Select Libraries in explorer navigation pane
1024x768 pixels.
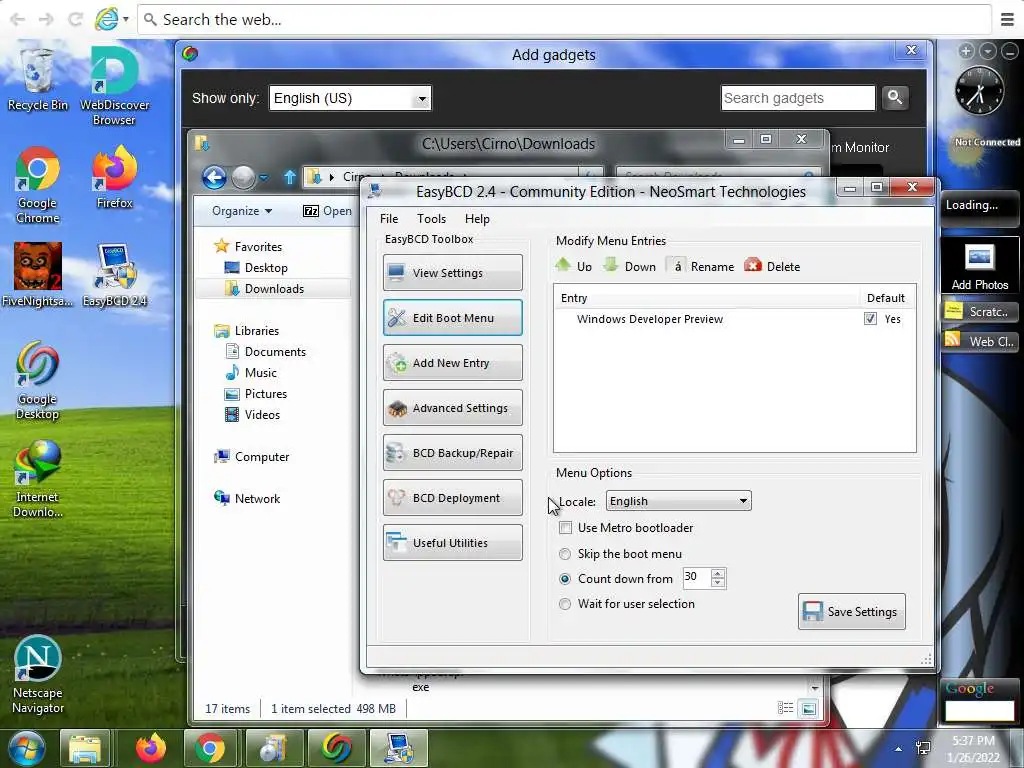256,330
